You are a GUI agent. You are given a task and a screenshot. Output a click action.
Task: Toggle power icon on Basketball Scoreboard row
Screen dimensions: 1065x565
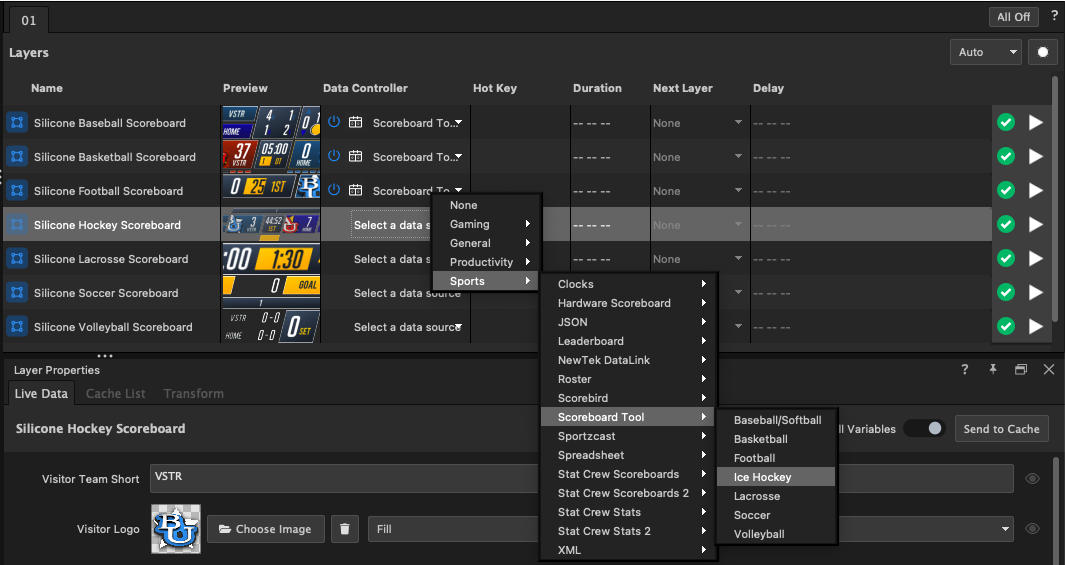tap(333, 156)
